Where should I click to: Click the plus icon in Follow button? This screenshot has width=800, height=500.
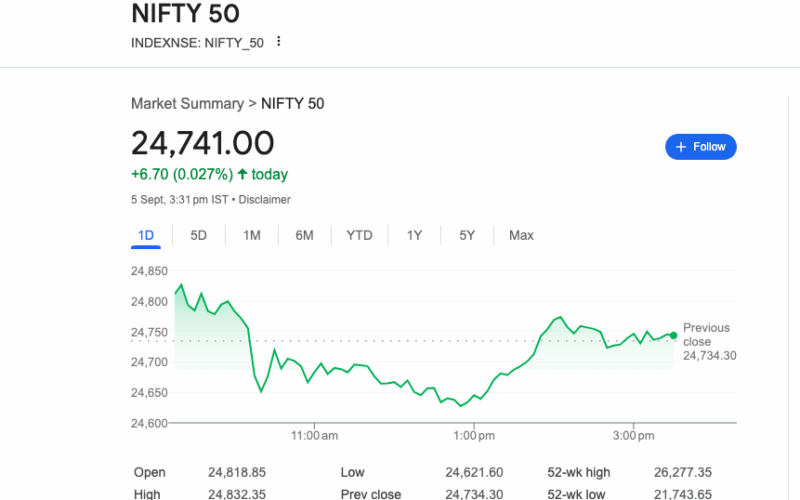tap(681, 147)
